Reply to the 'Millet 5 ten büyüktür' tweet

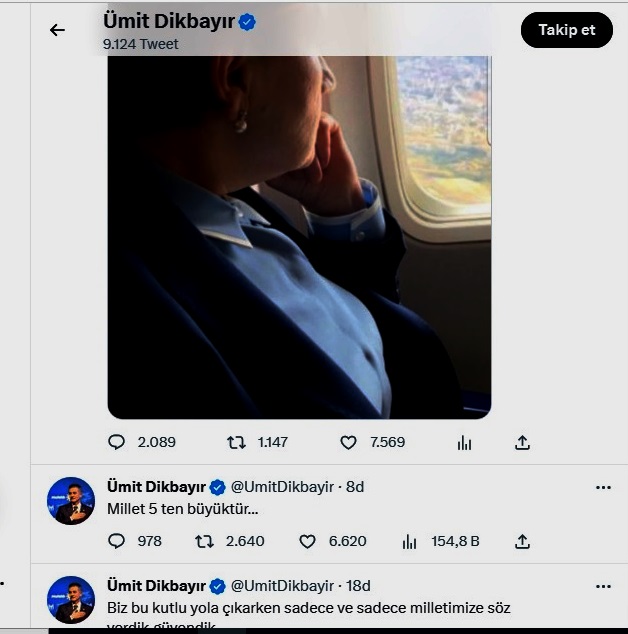coord(117,541)
